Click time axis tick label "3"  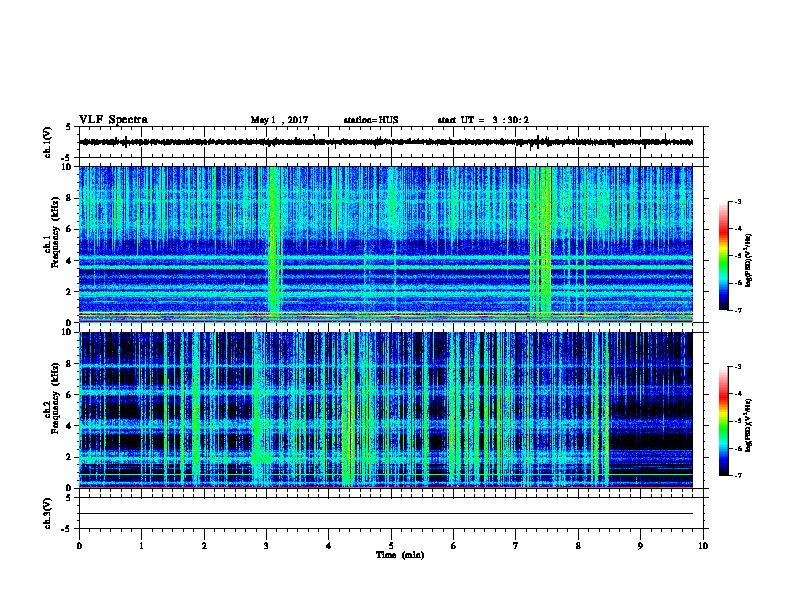point(266,545)
